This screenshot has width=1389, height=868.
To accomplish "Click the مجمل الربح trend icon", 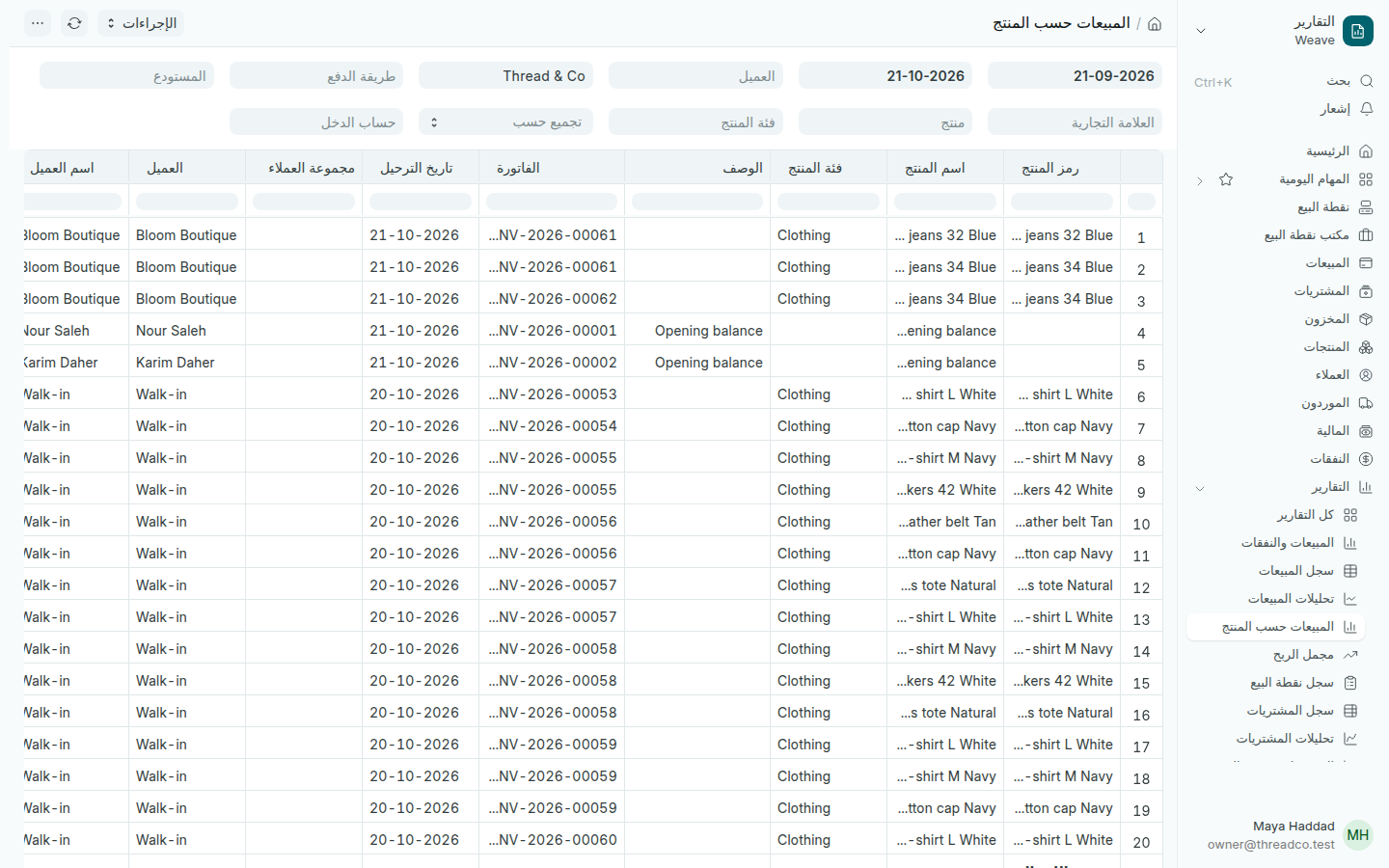I will [1350, 655].
